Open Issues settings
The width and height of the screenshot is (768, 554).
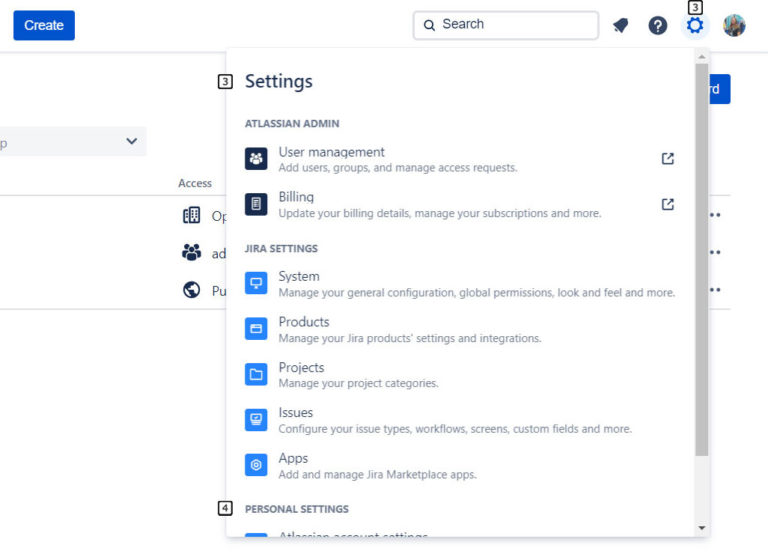pos(460,420)
